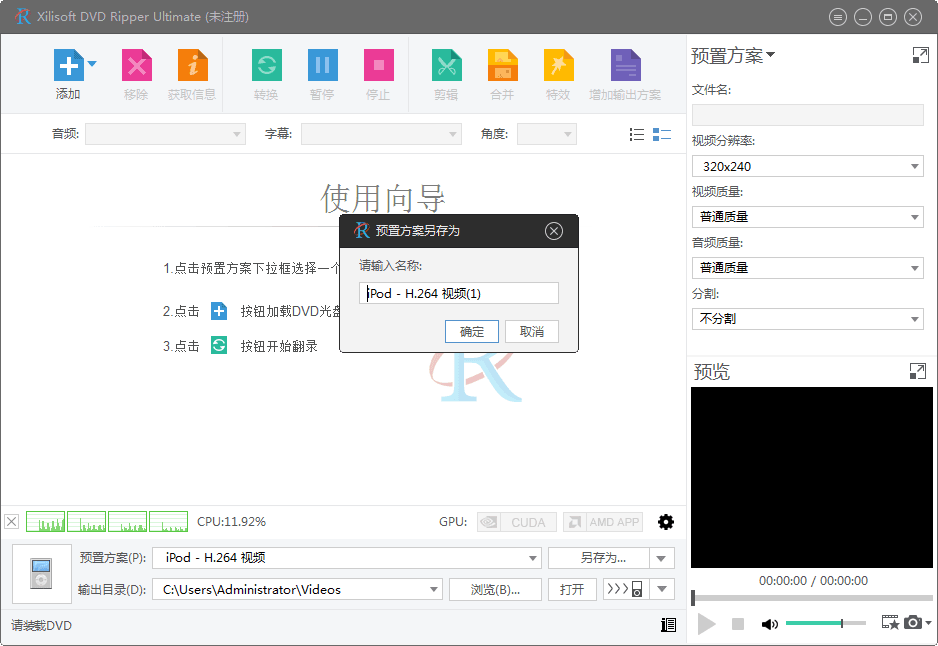The height and width of the screenshot is (646, 938).
Task: Click the CPU:11.92% usage text
Action: coord(232,522)
